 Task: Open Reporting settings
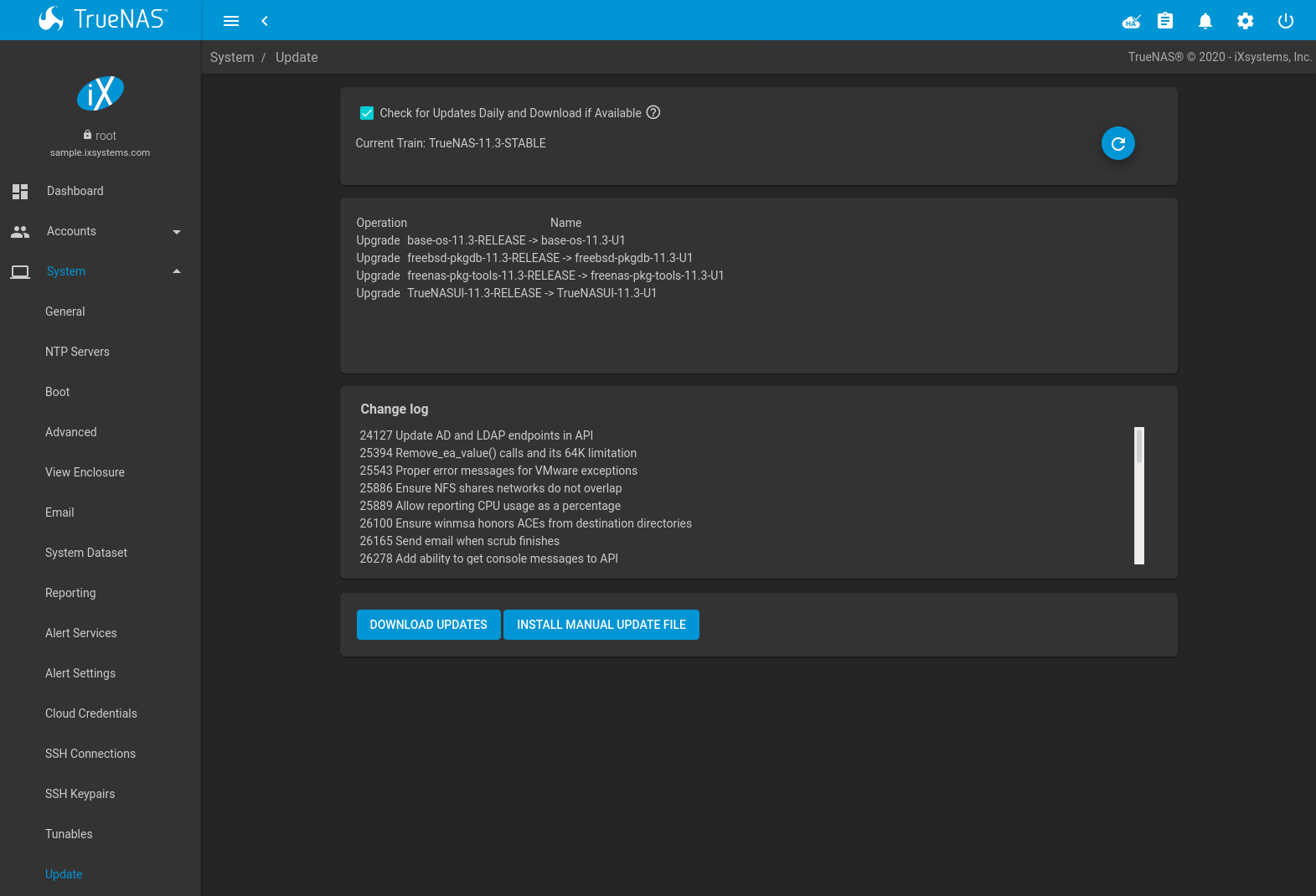coord(70,593)
